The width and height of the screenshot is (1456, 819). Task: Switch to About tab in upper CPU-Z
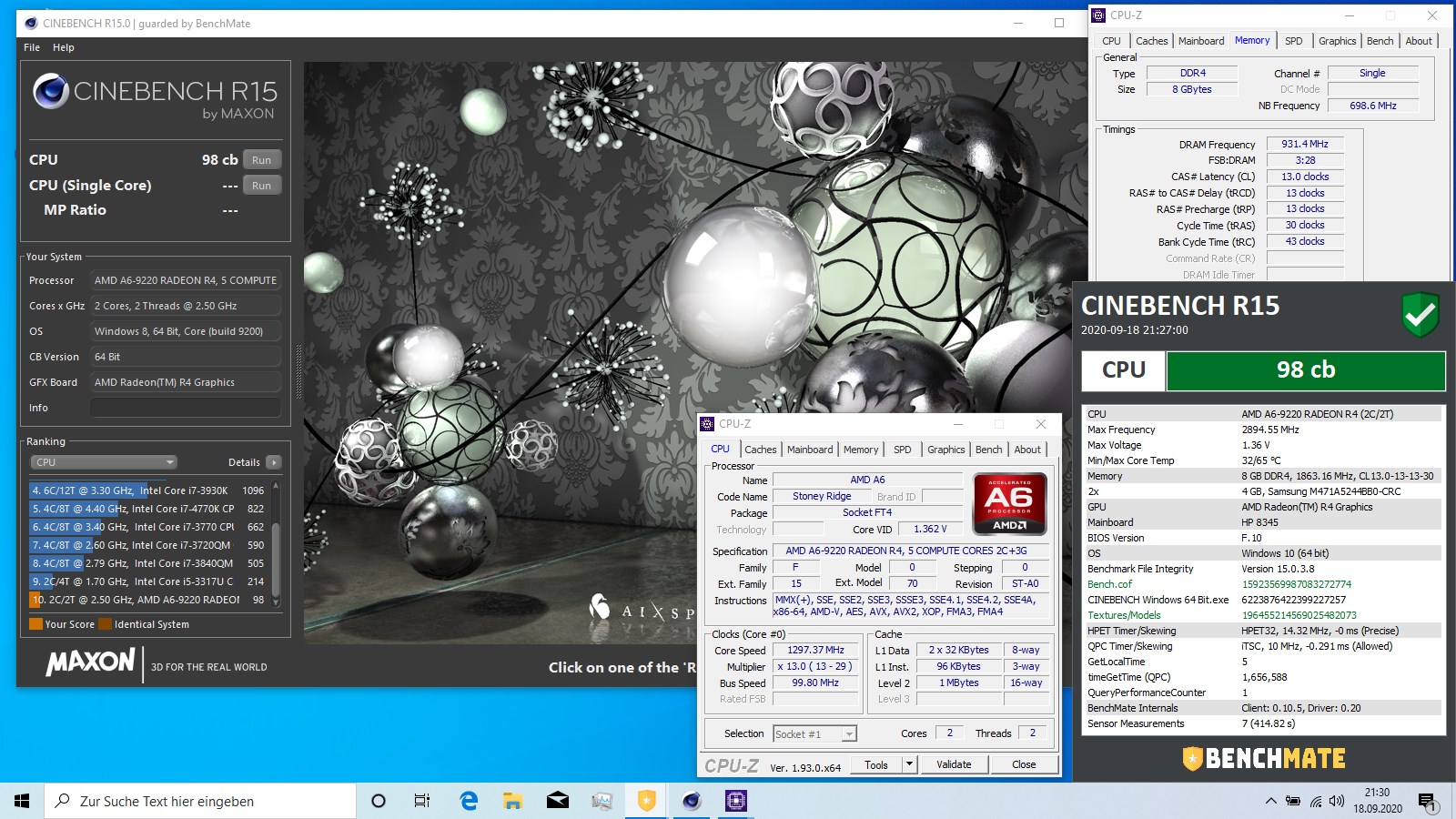tap(1419, 41)
